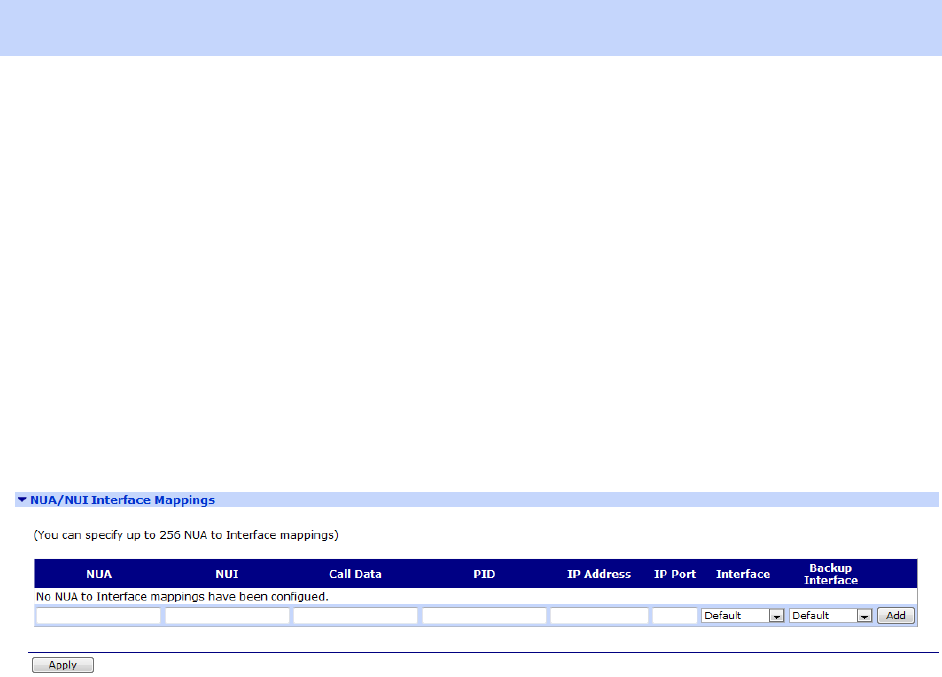
Task: Click the Add button
Action: (896, 616)
